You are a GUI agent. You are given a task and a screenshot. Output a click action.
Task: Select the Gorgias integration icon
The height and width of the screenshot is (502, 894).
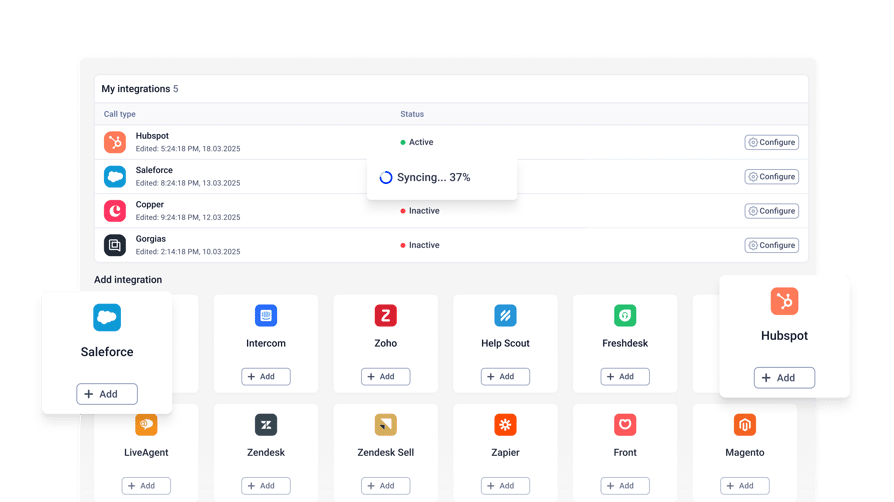[115, 245]
